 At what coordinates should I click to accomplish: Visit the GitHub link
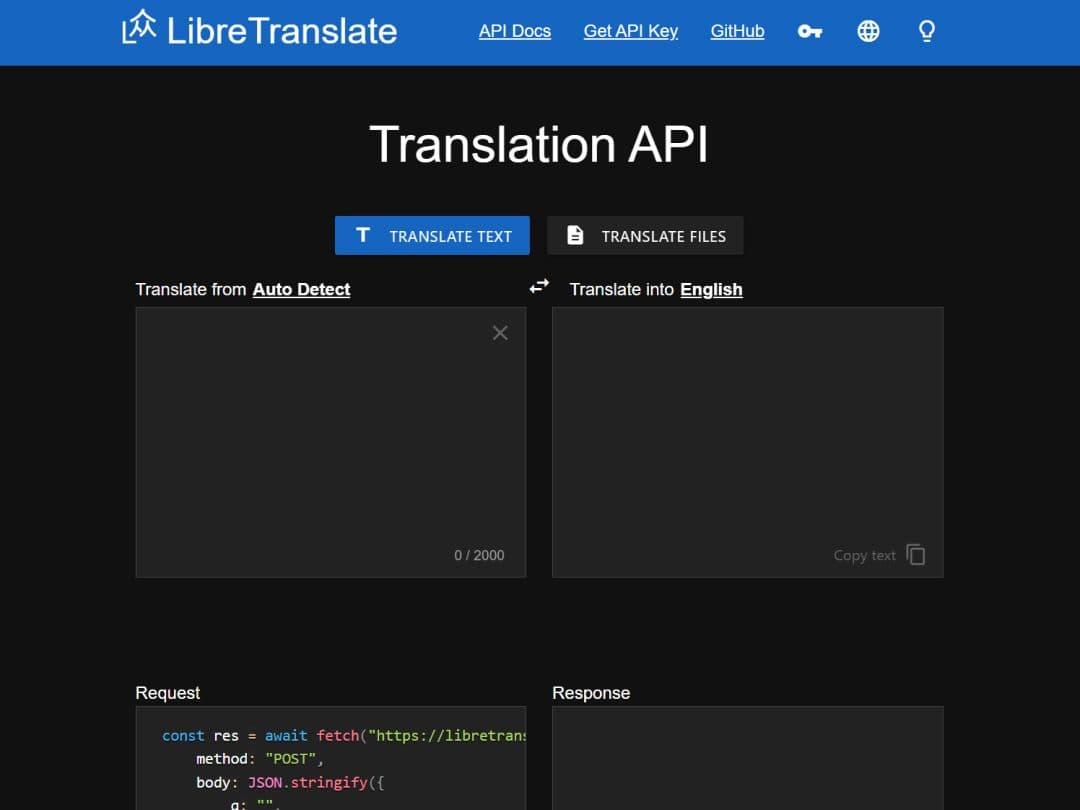(x=737, y=31)
